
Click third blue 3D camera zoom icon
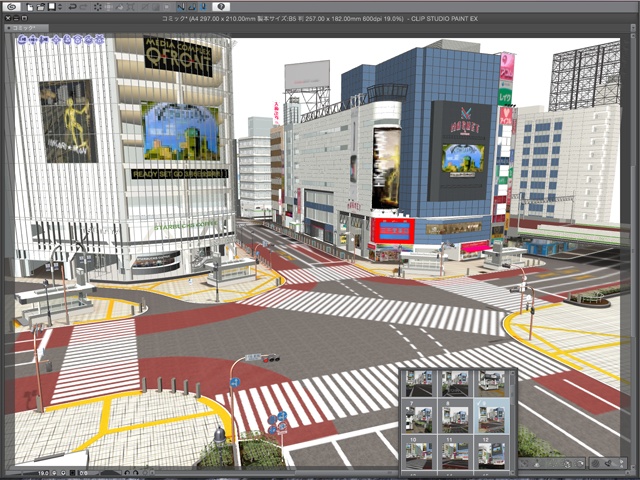tap(44, 40)
